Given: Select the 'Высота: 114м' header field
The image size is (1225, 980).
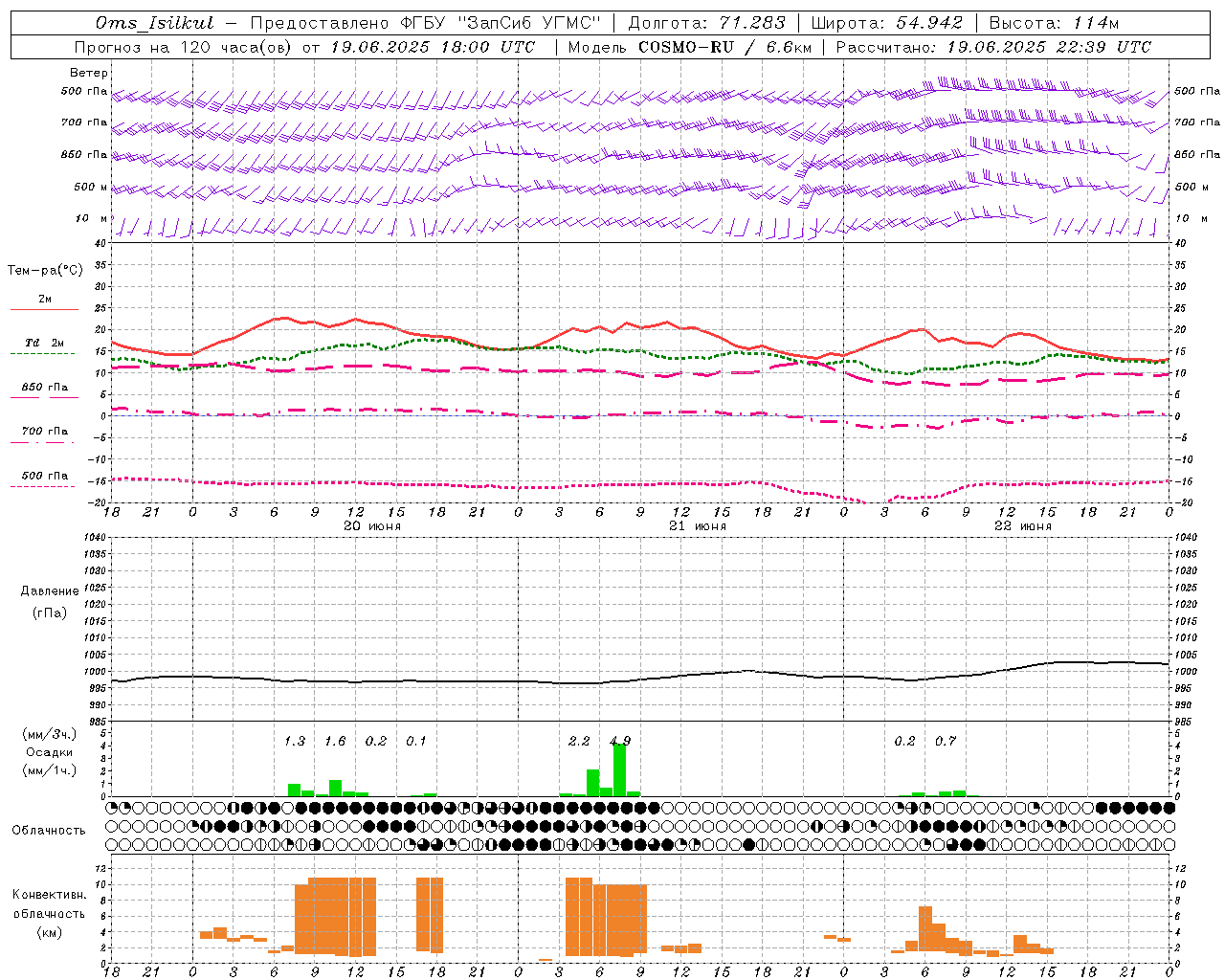Looking at the screenshot, I should coord(1054,23).
